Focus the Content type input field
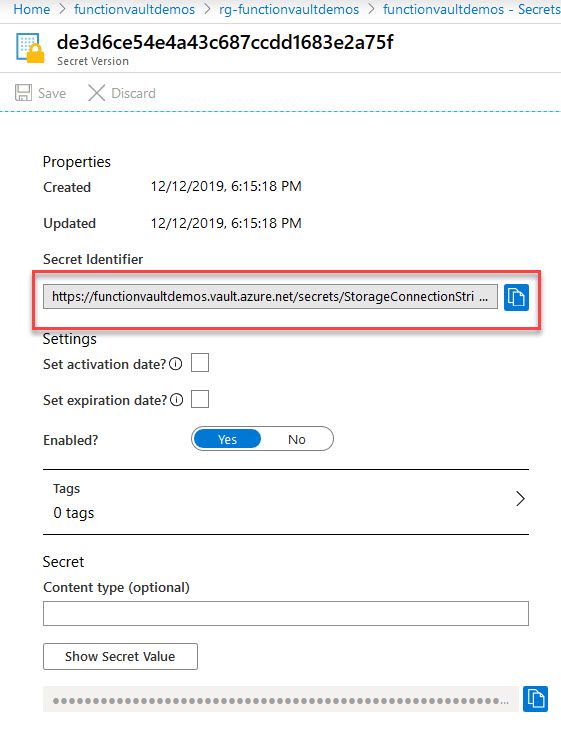Viewport: 561px width, 742px height. click(x=286, y=613)
